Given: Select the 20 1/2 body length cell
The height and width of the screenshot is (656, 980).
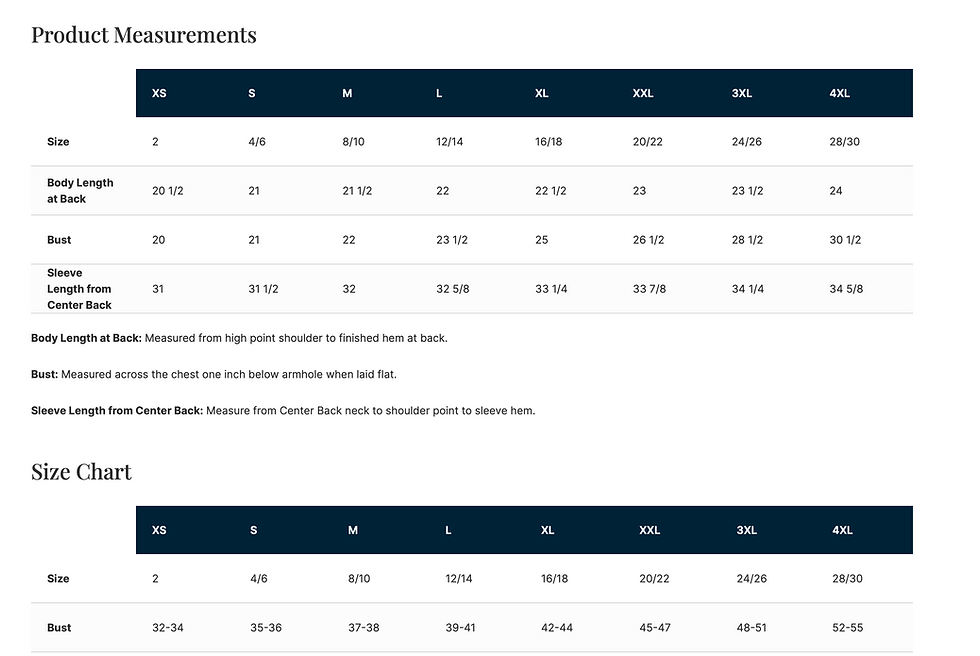Looking at the screenshot, I should click(165, 191).
